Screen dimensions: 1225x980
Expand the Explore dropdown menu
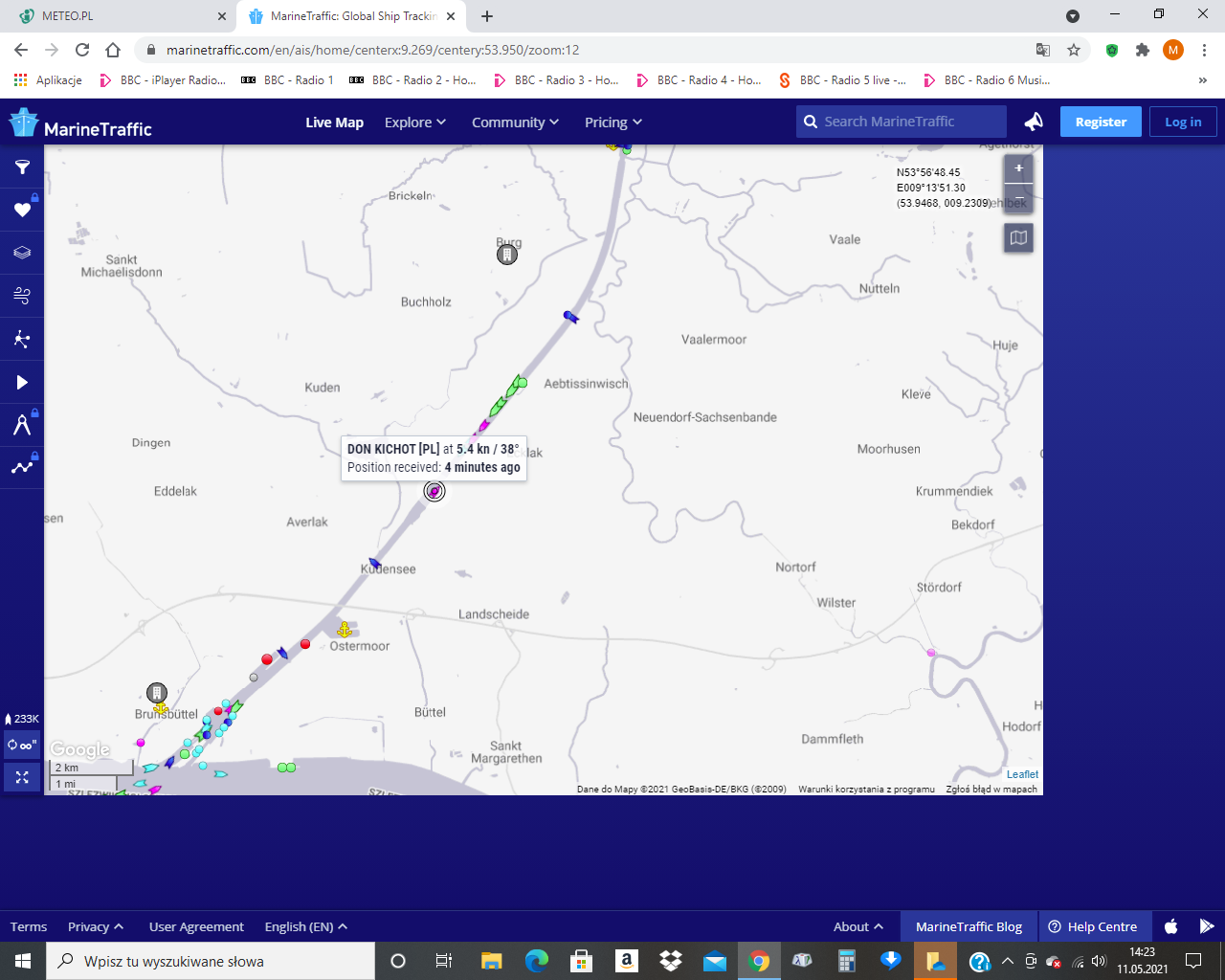point(415,122)
